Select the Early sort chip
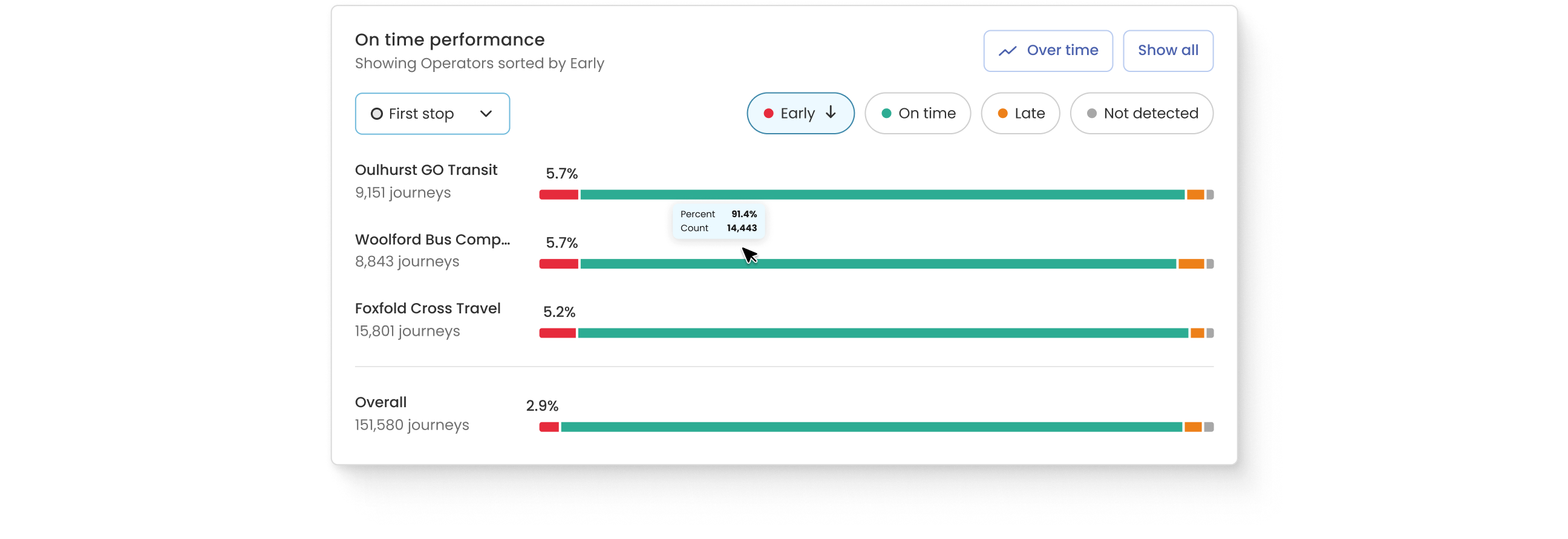The image size is (1568, 539). (800, 113)
